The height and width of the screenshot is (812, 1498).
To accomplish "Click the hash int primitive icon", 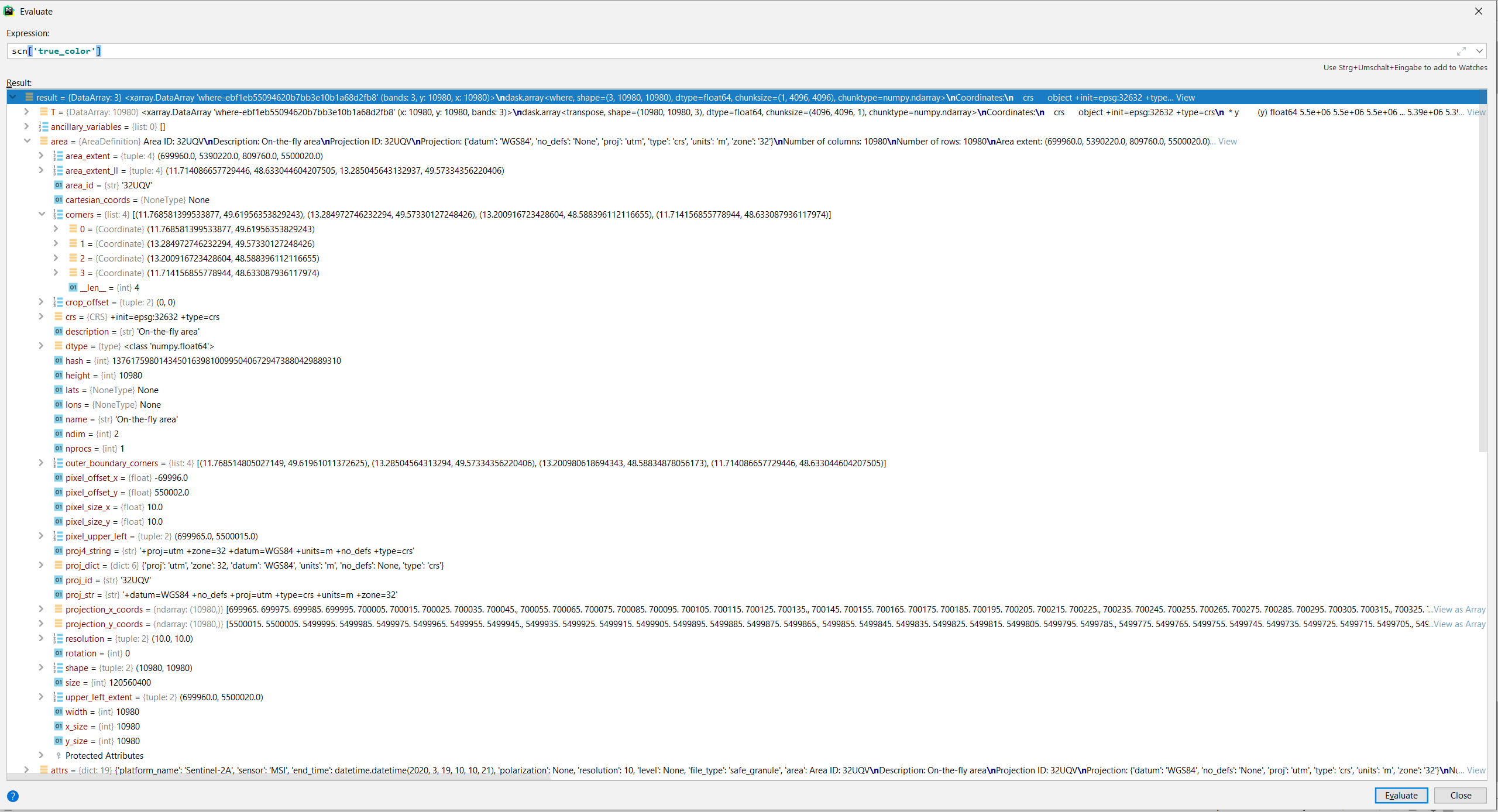I will coord(59,360).
